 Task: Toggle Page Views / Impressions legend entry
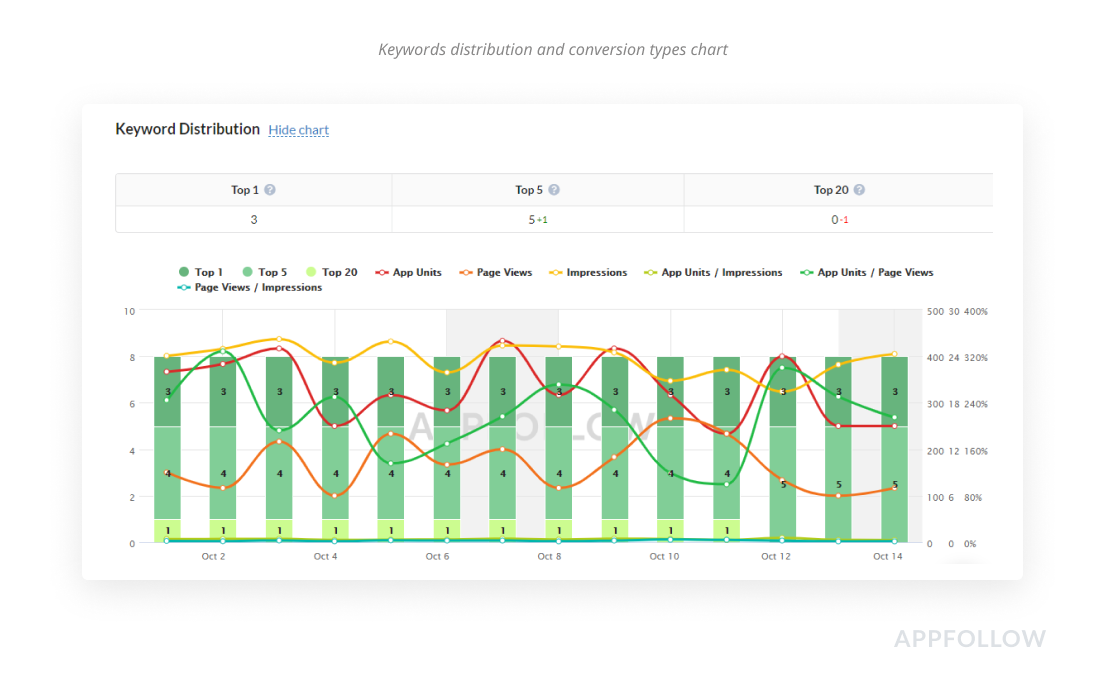250,287
